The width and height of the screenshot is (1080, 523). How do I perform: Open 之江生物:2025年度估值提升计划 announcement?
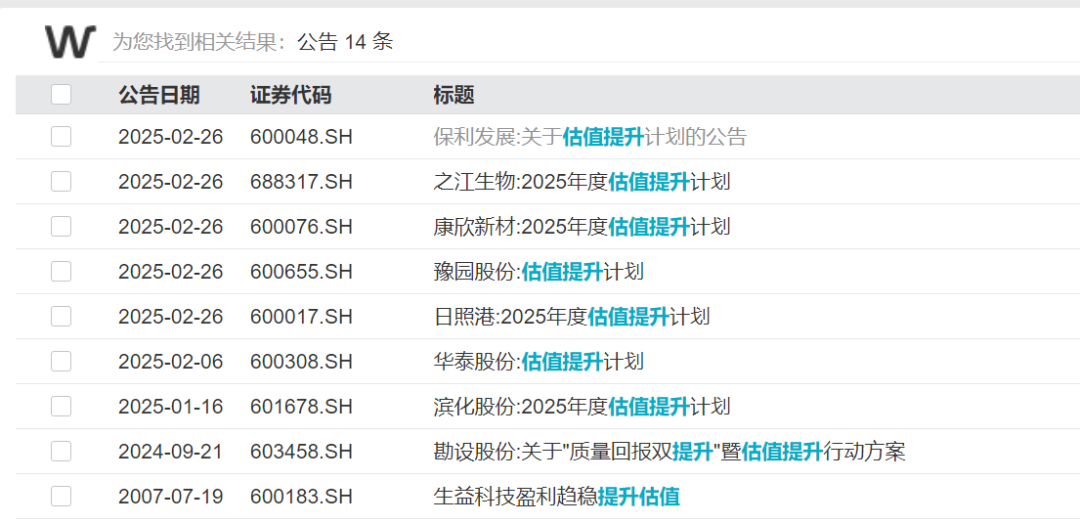[582, 182]
